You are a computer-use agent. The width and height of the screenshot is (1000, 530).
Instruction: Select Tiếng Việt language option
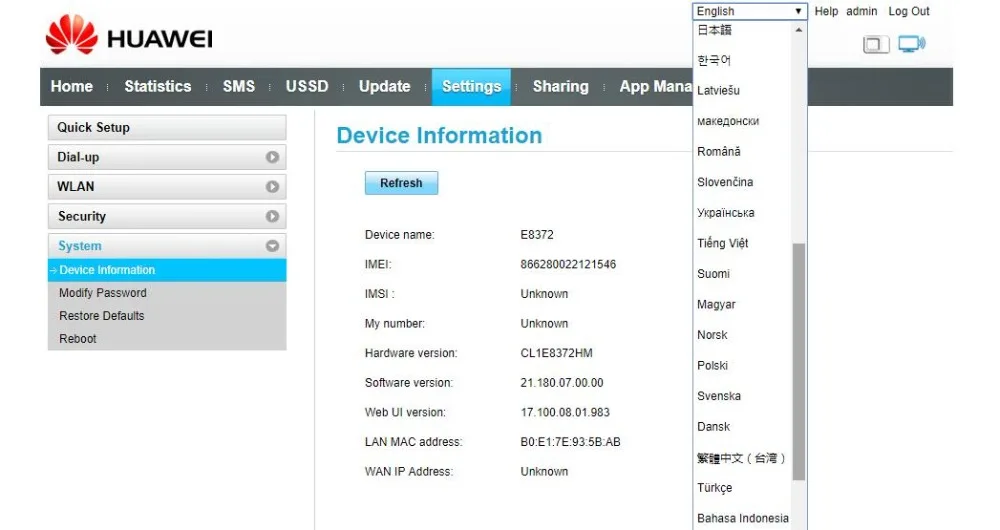point(723,243)
